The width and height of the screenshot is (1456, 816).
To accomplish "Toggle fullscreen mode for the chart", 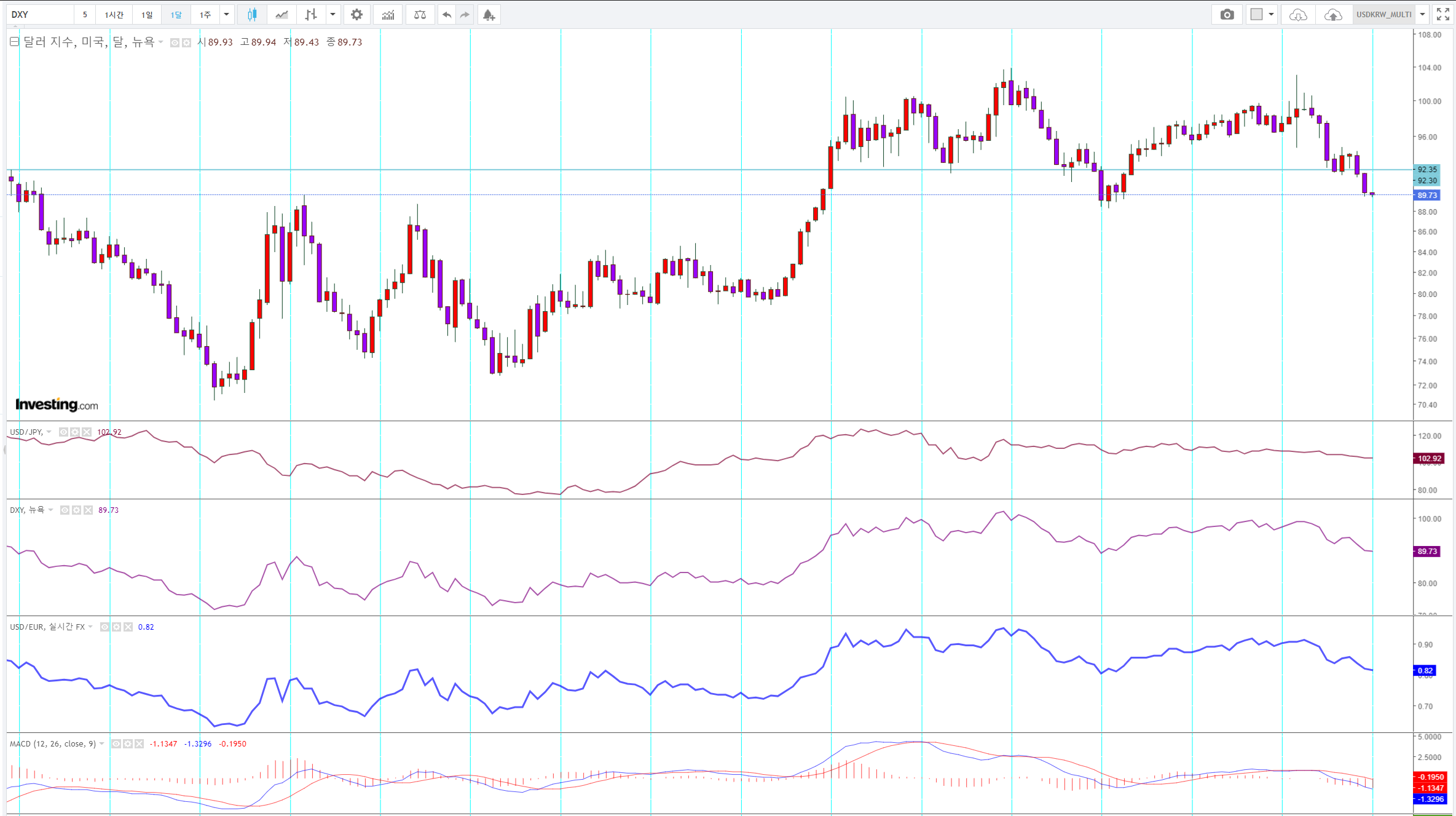I will click(x=1442, y=15).
